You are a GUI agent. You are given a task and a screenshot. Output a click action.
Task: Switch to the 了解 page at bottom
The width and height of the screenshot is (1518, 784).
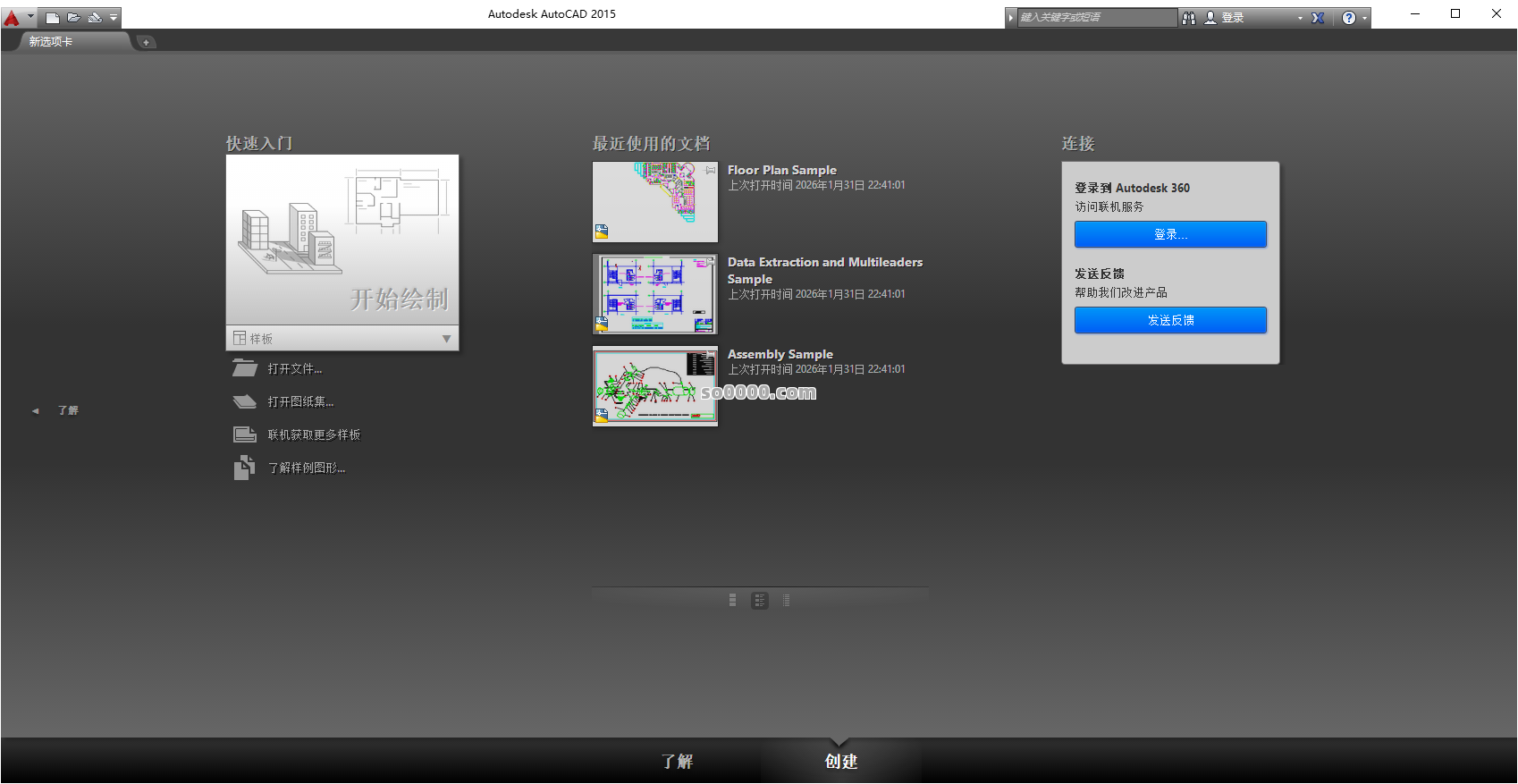[678, 762]
